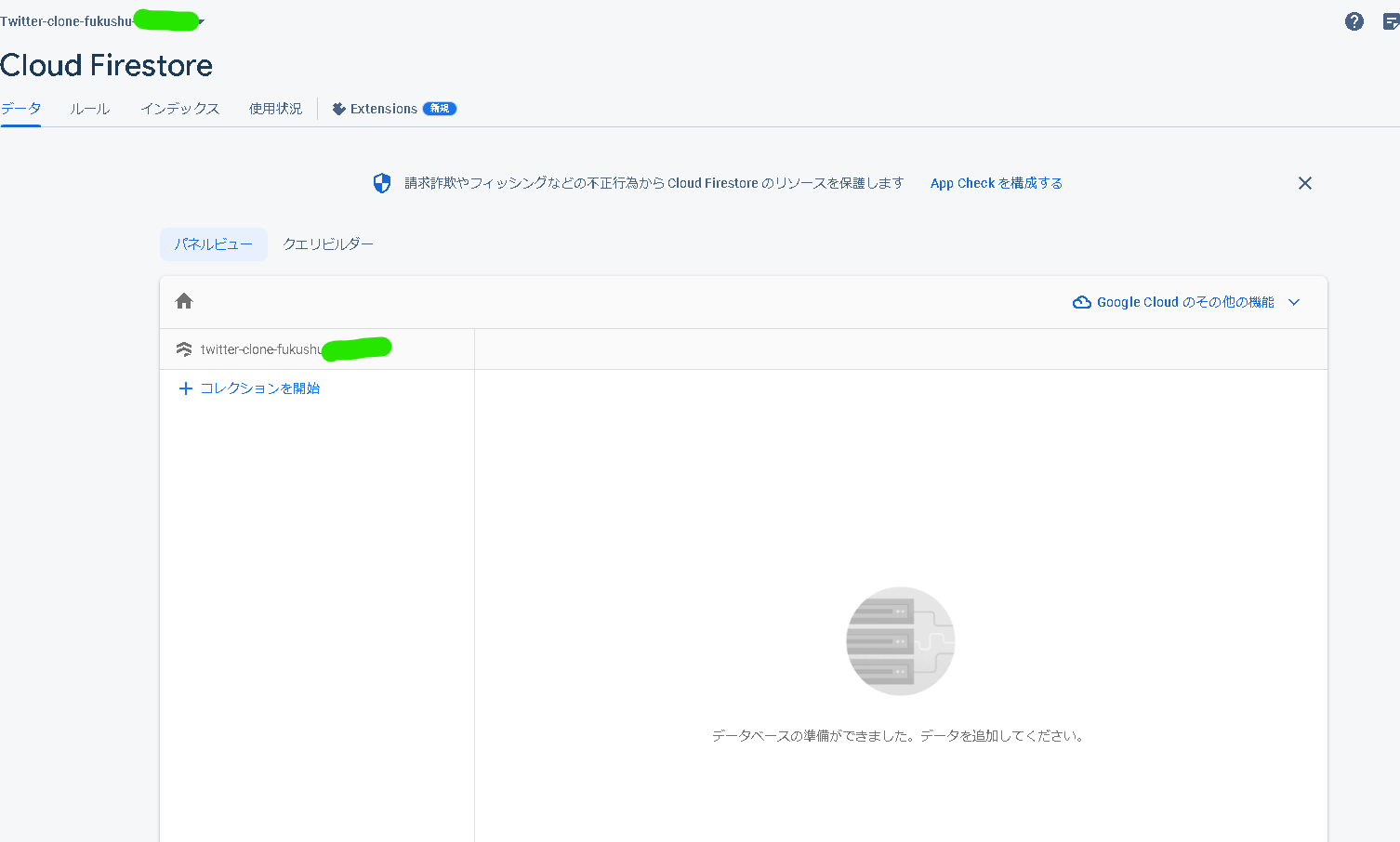This screenshot has height=842, width=1400.
Task: Click コレクションを開始 to add collection
Action: pyautogui.click(x=260, y=388)
